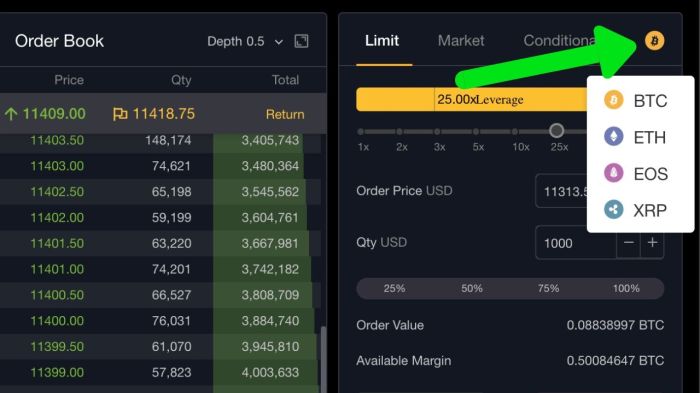This screenshot has width=700, height=393.
Task: Choose 100% of available quantity
Action: 626,288
